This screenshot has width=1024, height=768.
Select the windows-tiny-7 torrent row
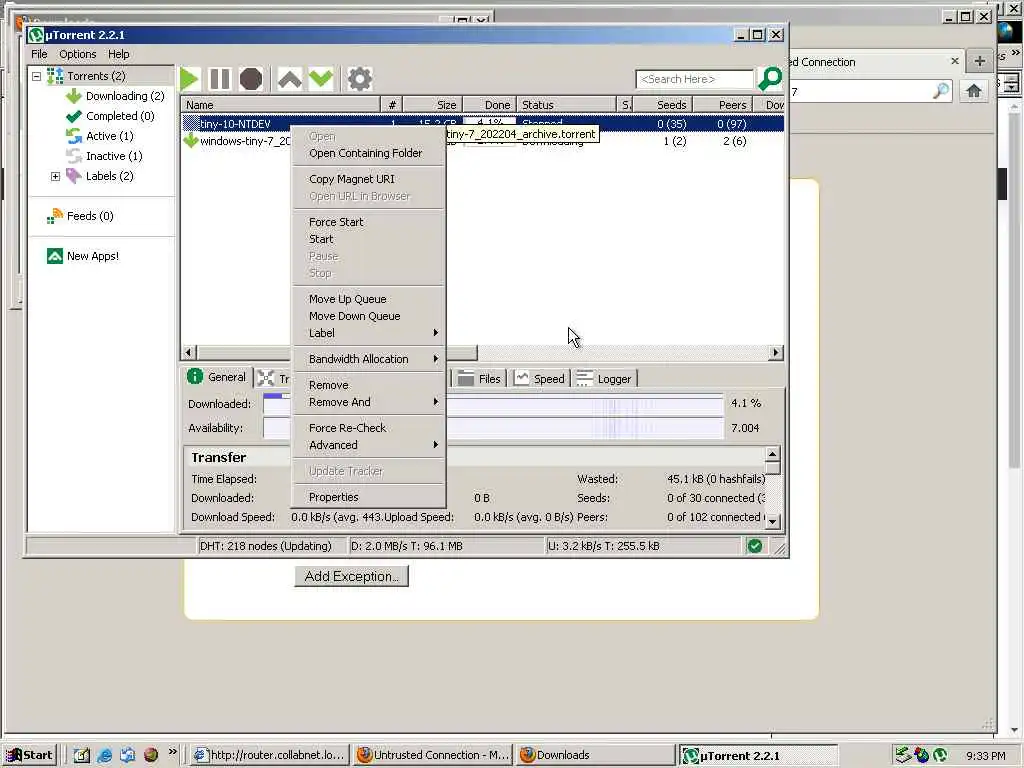[x=483, y=141]
